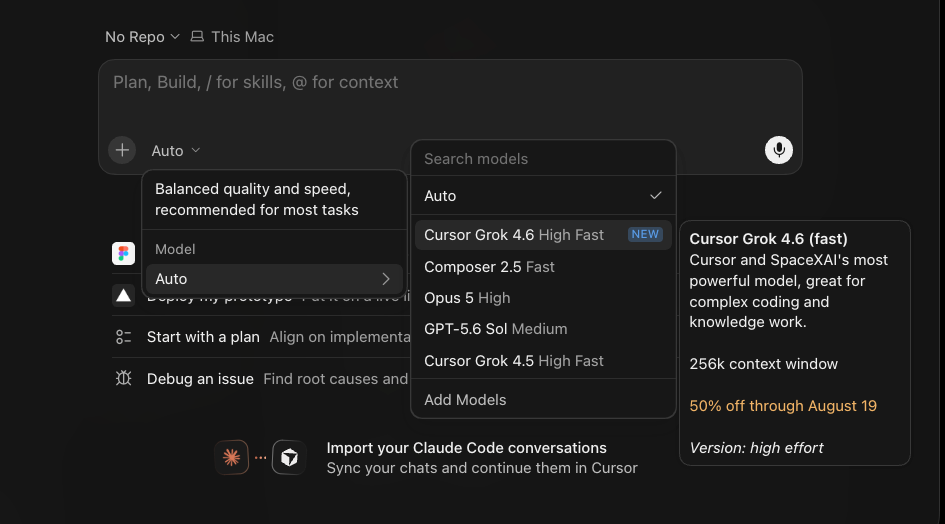Select Auto in the model list
Viewport: 945px width, 524px height.
543,195
